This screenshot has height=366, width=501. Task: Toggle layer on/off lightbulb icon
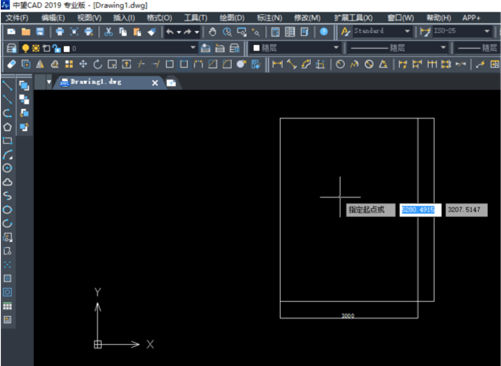click(x=25, y=49)
